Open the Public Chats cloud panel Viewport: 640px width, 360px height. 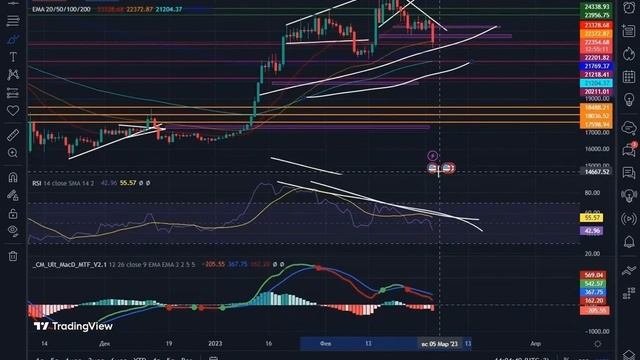tap(629, 128)
